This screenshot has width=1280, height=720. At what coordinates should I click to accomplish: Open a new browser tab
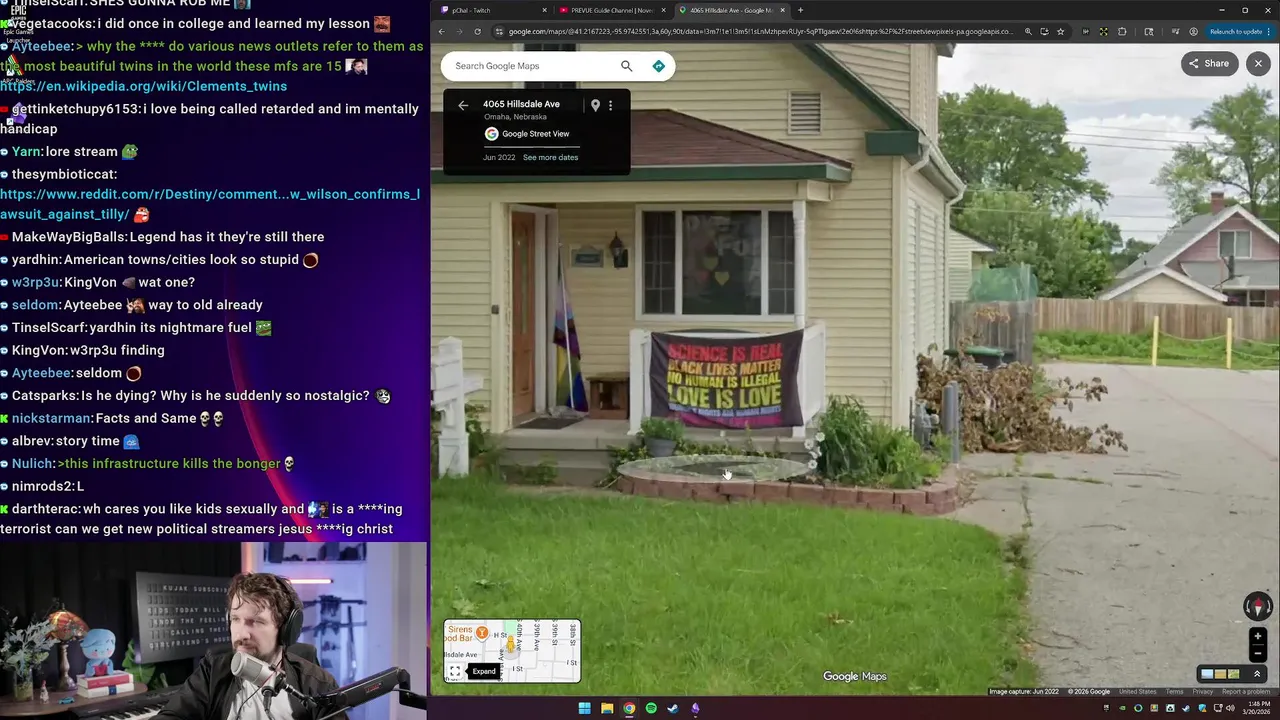[800, 10]
